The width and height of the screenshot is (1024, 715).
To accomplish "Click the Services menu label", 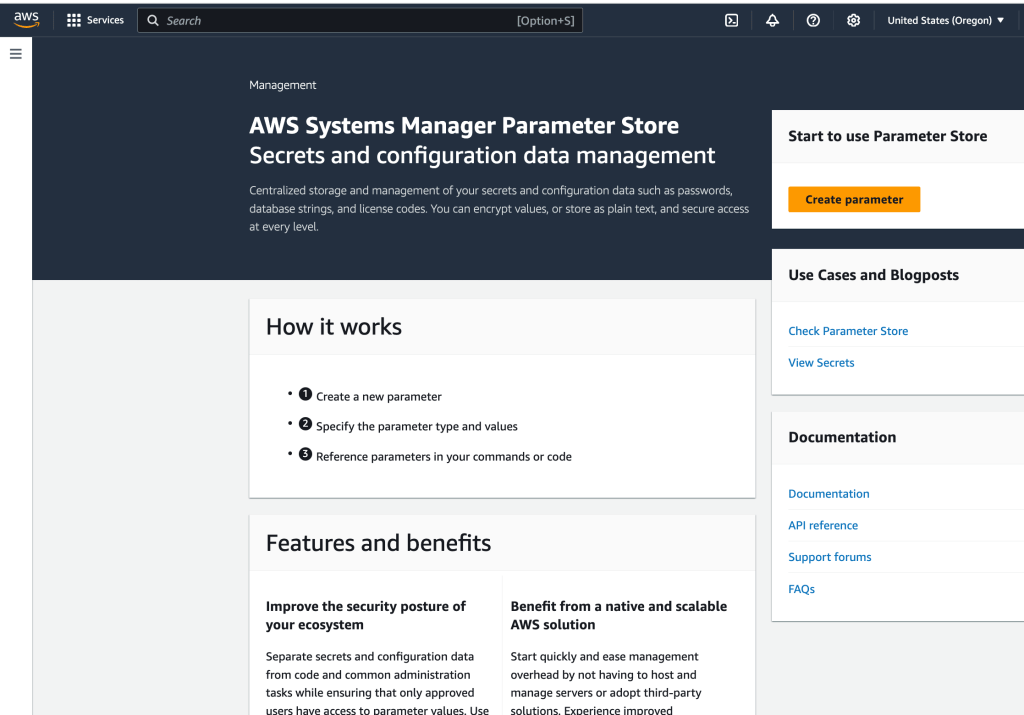I will point(105,20).
